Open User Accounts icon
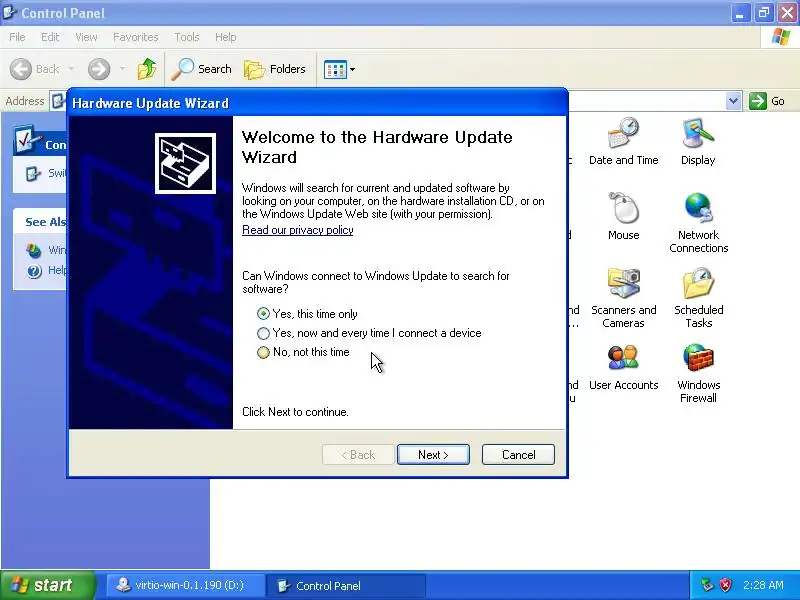The height and width of the screenshot is (600, 800). point(623,366)
